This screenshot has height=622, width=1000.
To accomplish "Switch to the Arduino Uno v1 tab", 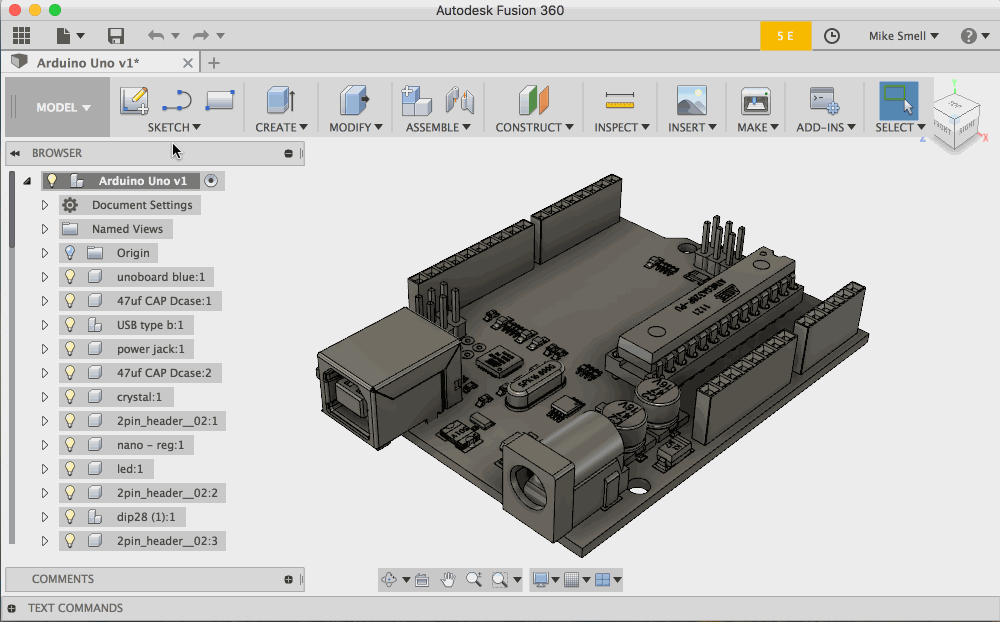I will [88, 63].
